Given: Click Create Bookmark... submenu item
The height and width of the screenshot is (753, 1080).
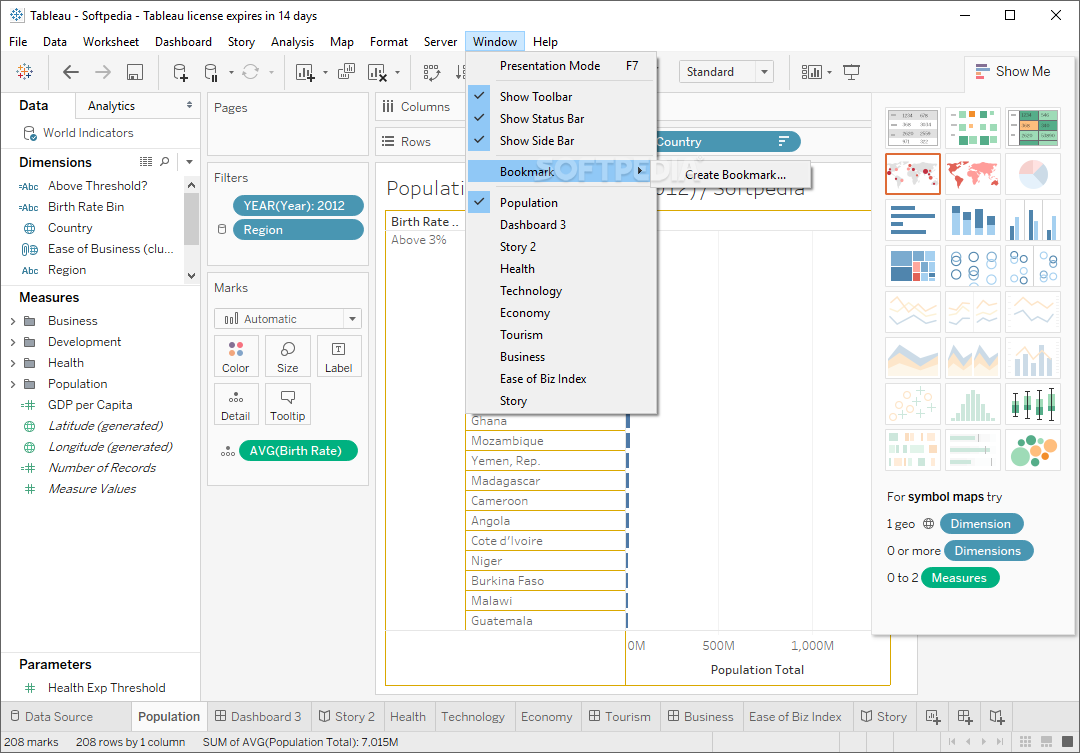Looking at the screenshot, I should click(x=735, y=175).
